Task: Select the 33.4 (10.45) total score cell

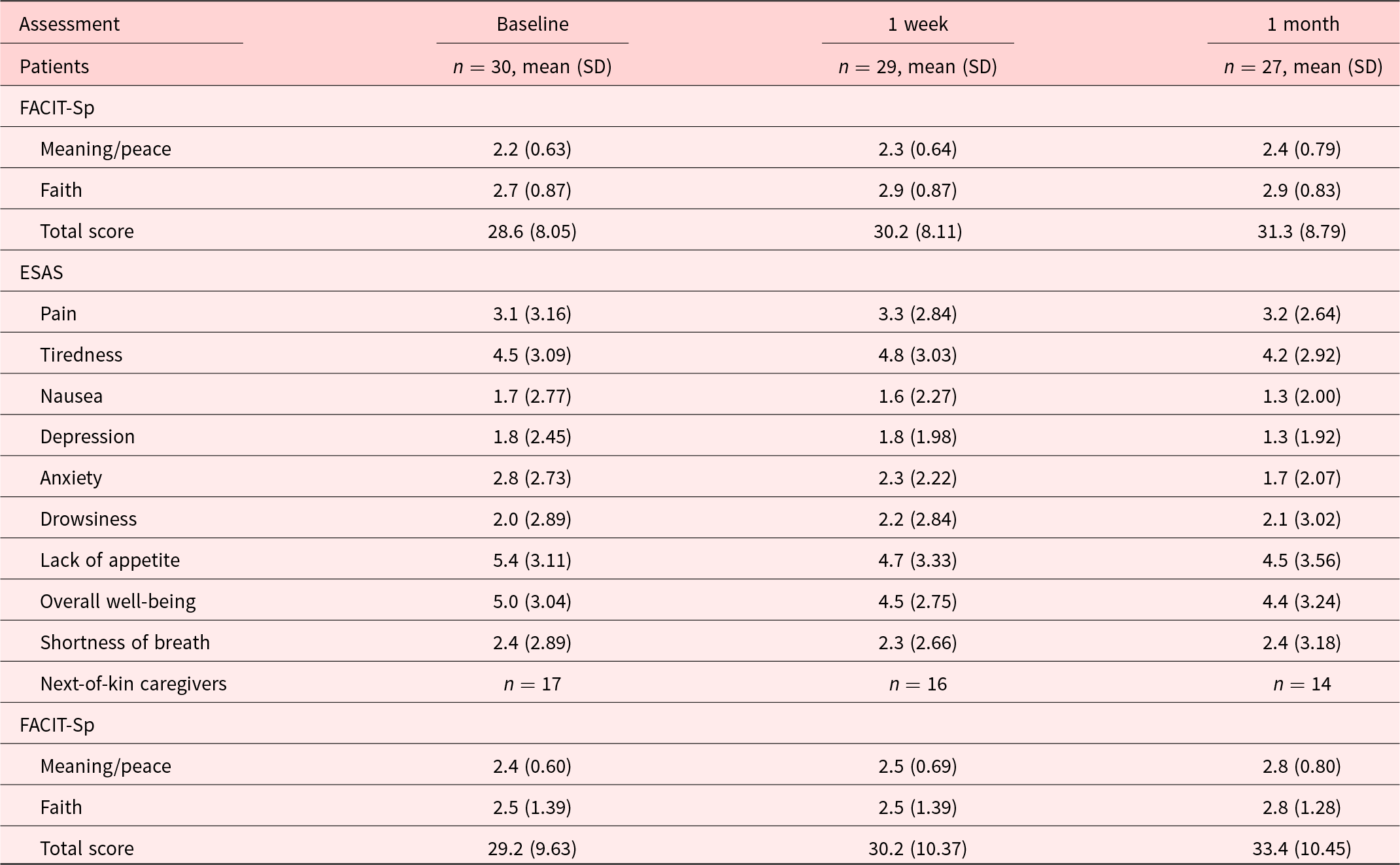Action: (1301, 849)
